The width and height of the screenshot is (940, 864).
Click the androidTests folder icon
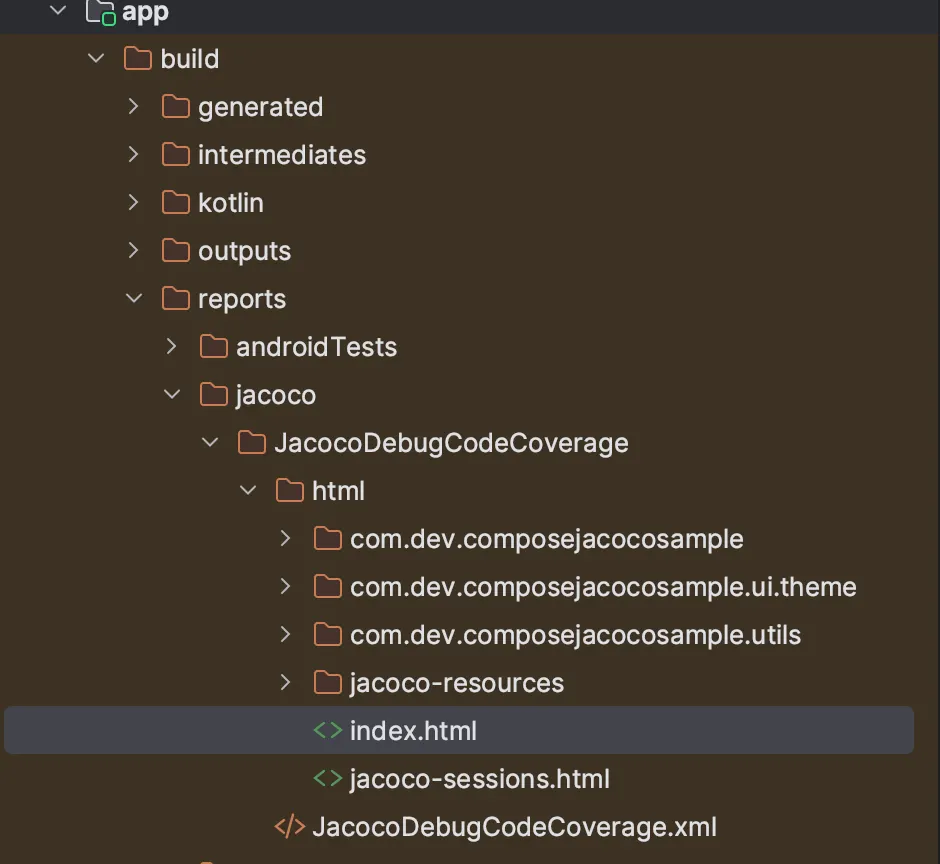tap(214, 346)
